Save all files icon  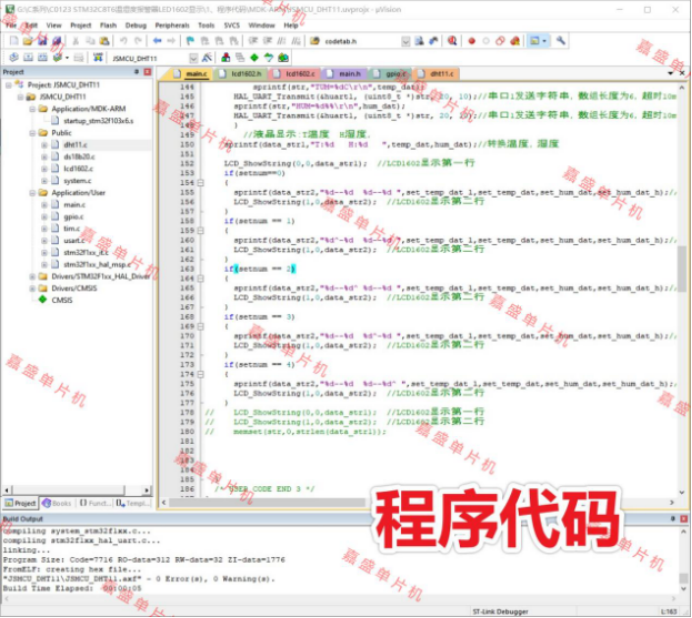(x=57, y=41)
